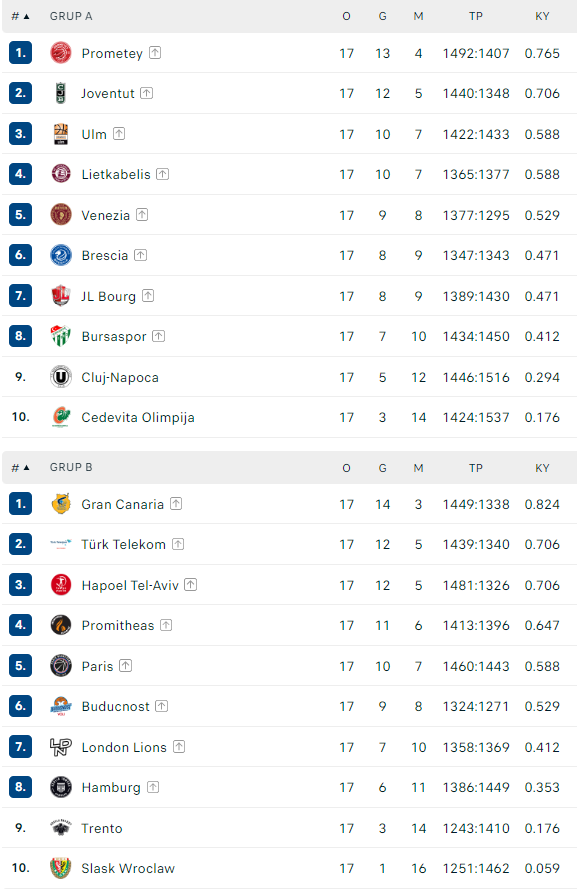577x890 pixels.
Task: Click the Slask Wroclaw team crest
Action: [61, 868]
